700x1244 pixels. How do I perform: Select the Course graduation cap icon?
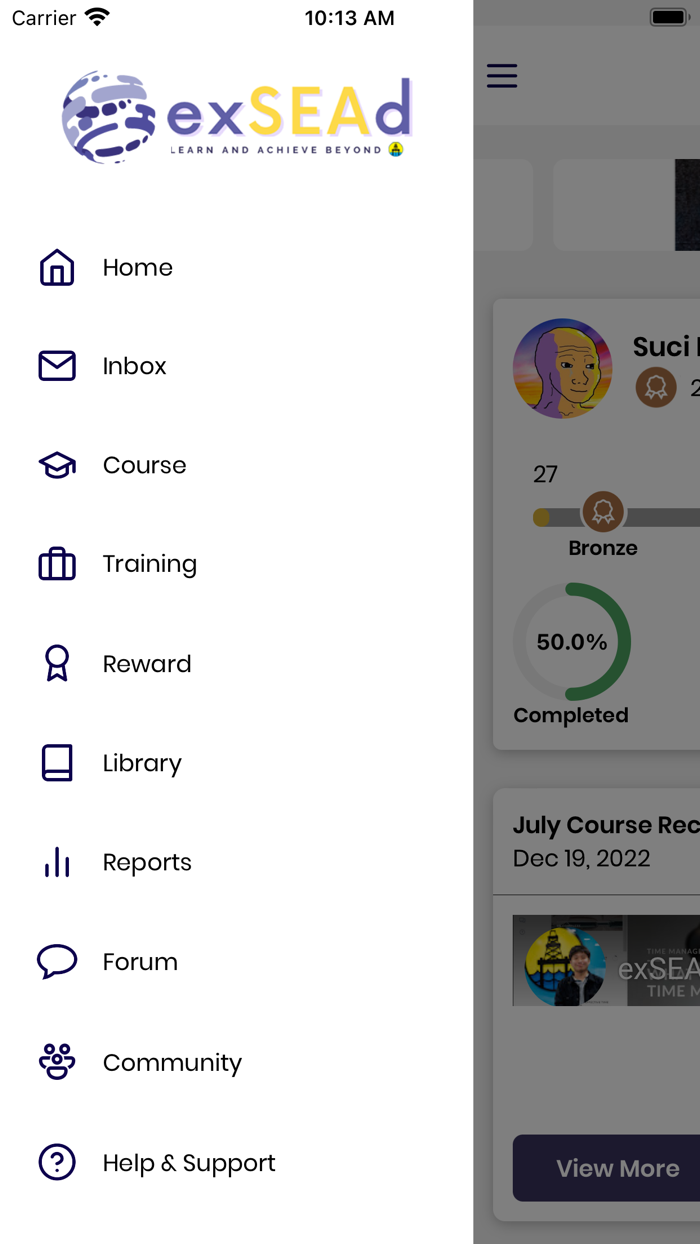(x=57, y=465)
